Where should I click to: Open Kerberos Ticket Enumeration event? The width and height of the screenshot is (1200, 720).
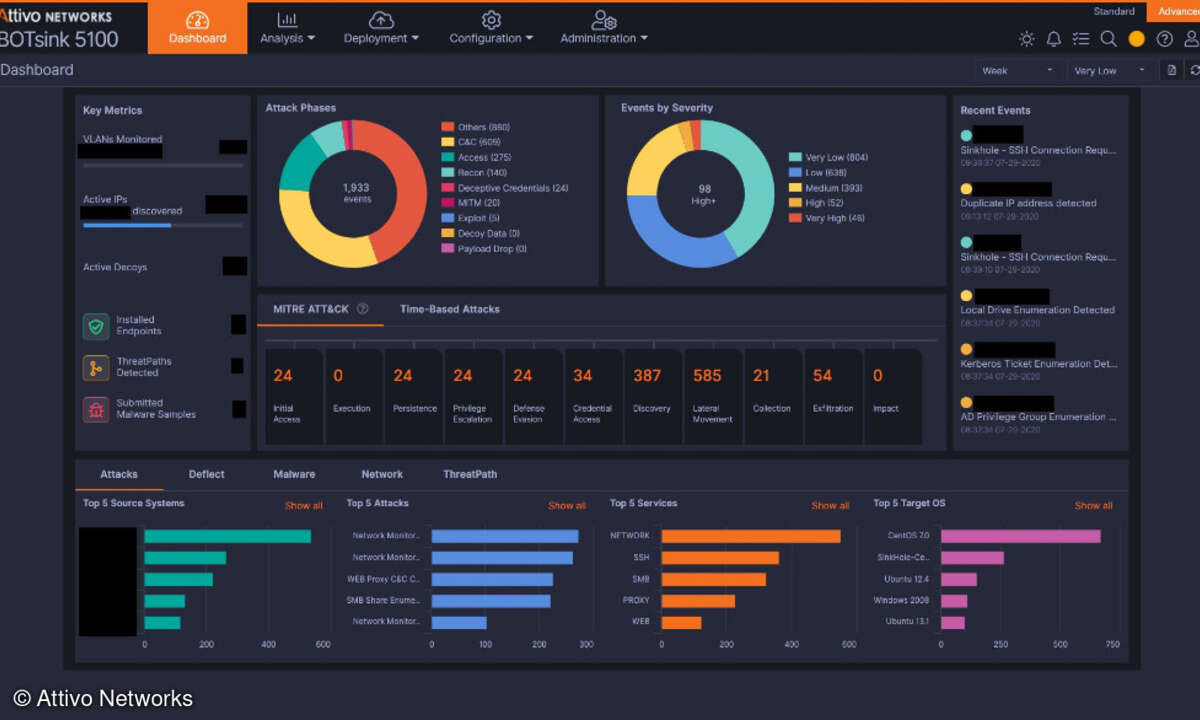[x=1040, y=362]
